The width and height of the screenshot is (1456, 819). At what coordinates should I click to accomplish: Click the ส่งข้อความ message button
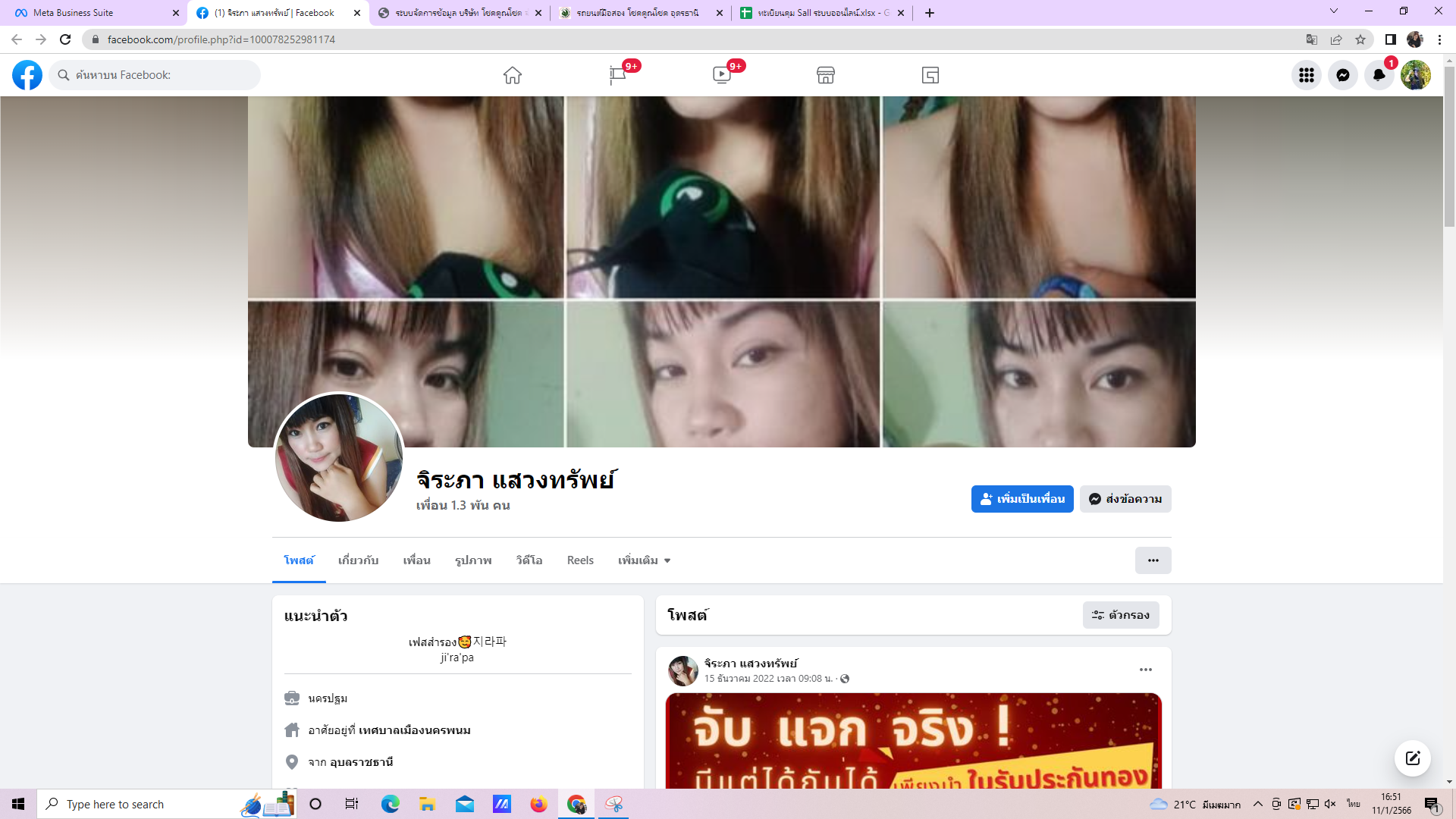point(1125,499)
